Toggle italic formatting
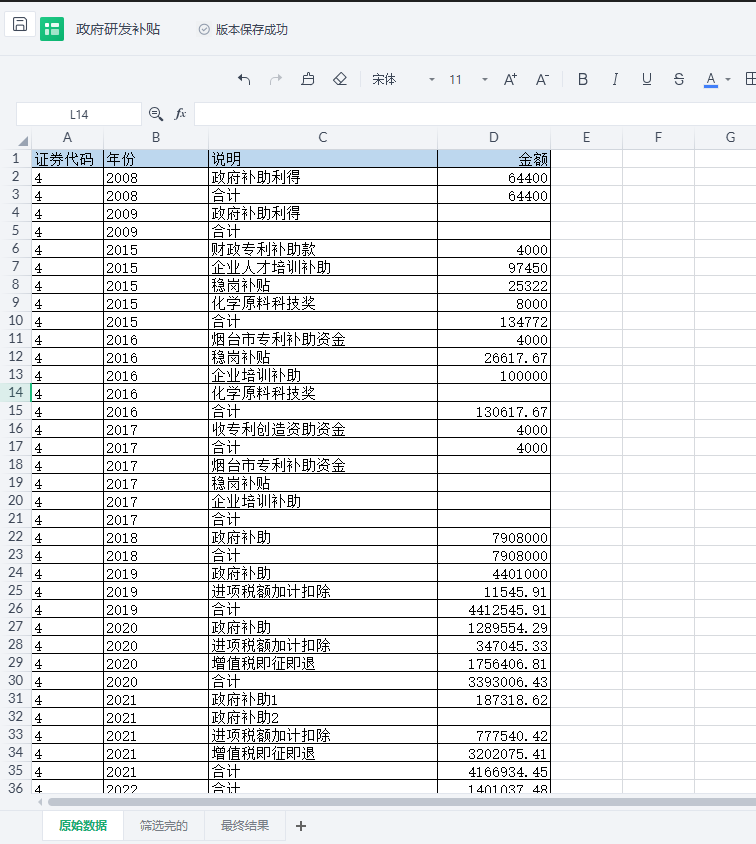Screen dimensions: 756x844 click(614, 80)
